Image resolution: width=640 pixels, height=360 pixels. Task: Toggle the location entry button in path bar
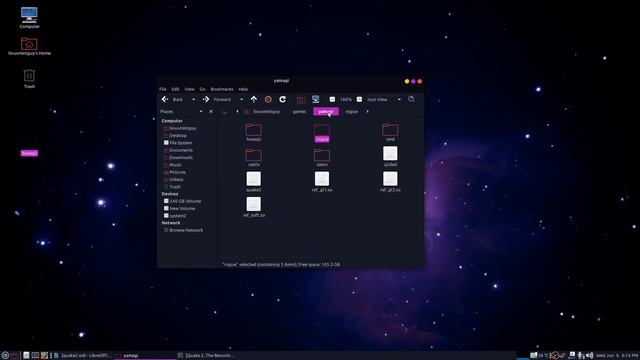(224, 111)
